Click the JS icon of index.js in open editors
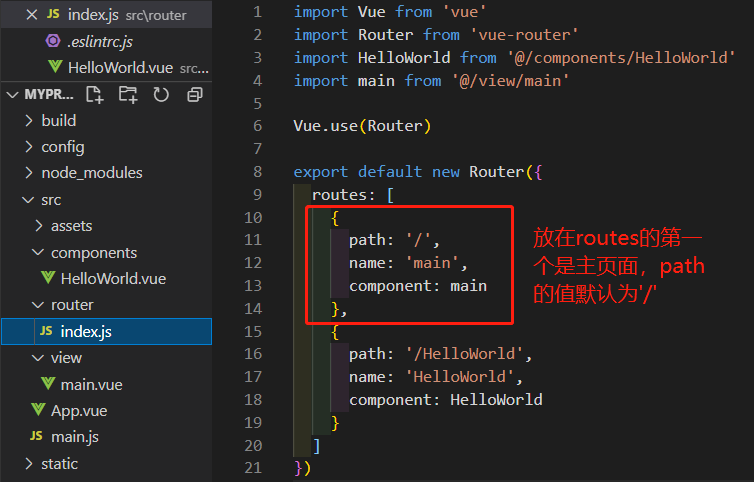 point(53,14)
